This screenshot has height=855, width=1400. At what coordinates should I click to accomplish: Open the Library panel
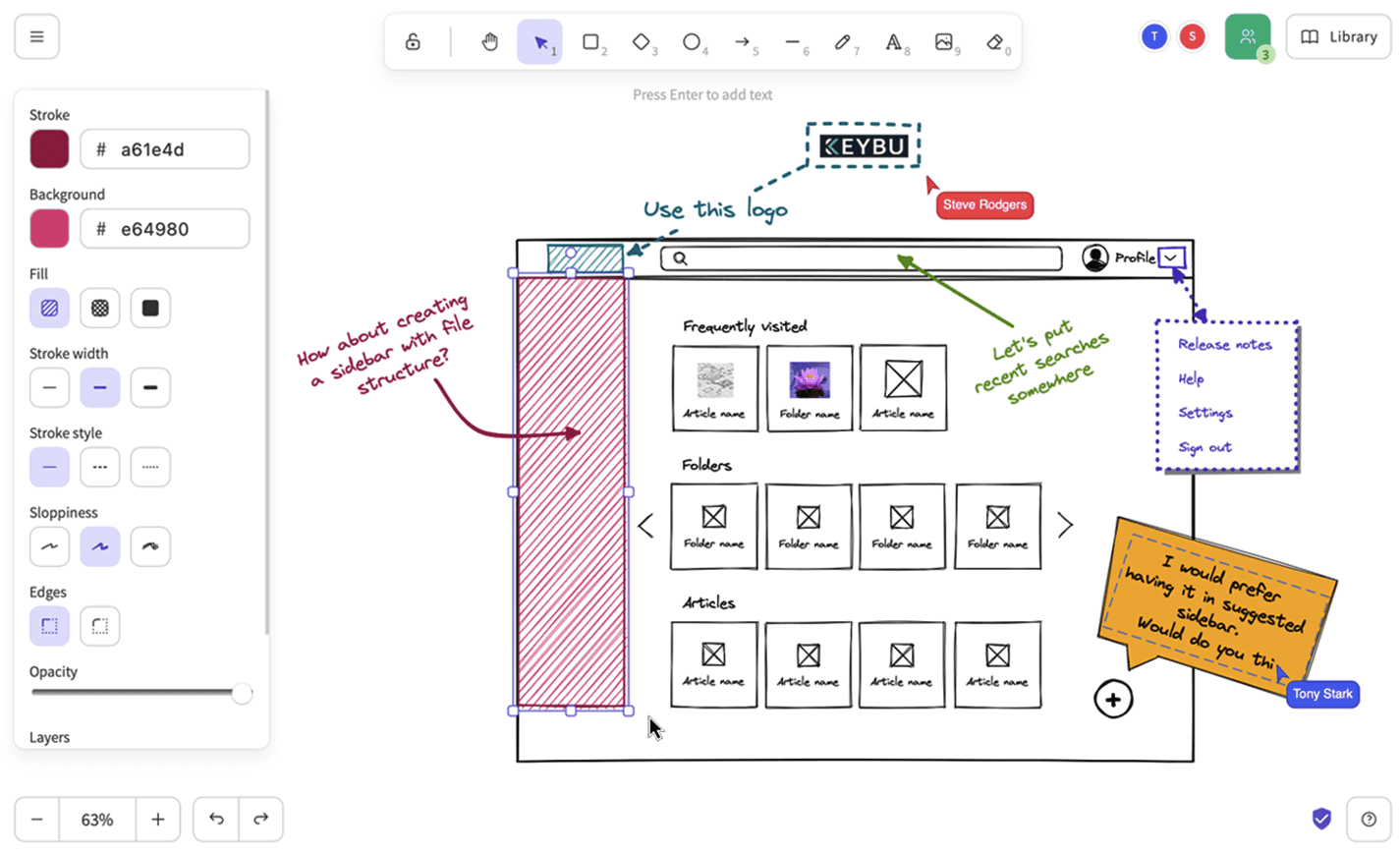[1338, 36]
